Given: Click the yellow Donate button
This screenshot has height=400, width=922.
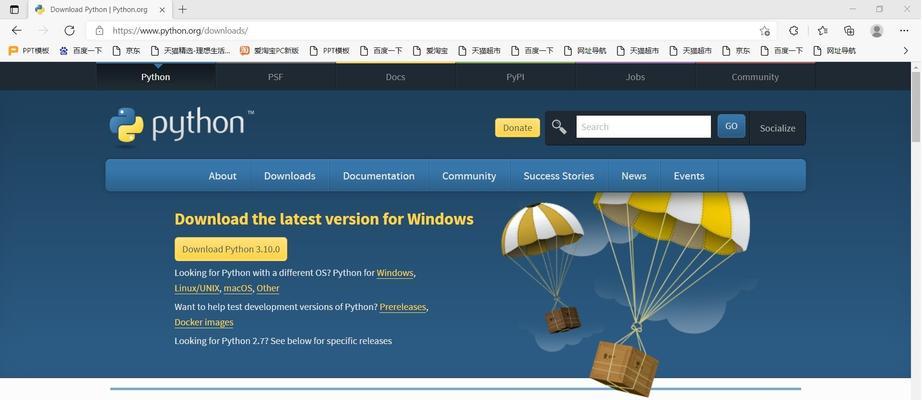Looking at the screenshot, I should click(x=517, y=128).
